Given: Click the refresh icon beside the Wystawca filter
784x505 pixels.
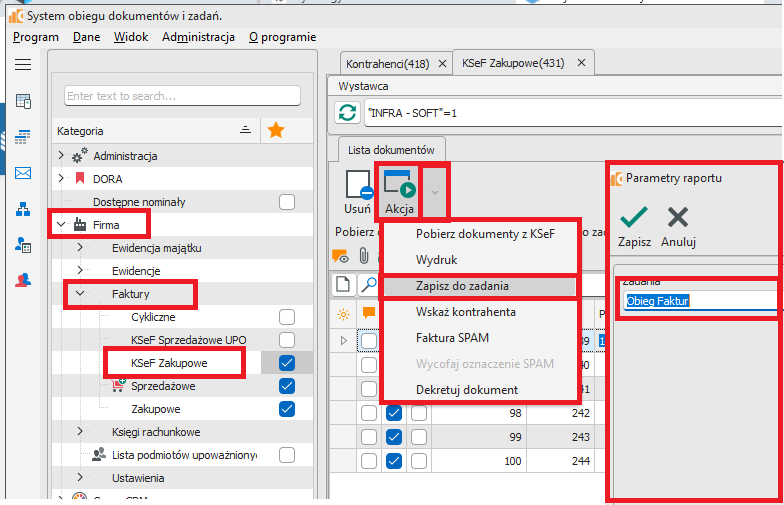Looking at the screenshot, I should tap(346, 113).
